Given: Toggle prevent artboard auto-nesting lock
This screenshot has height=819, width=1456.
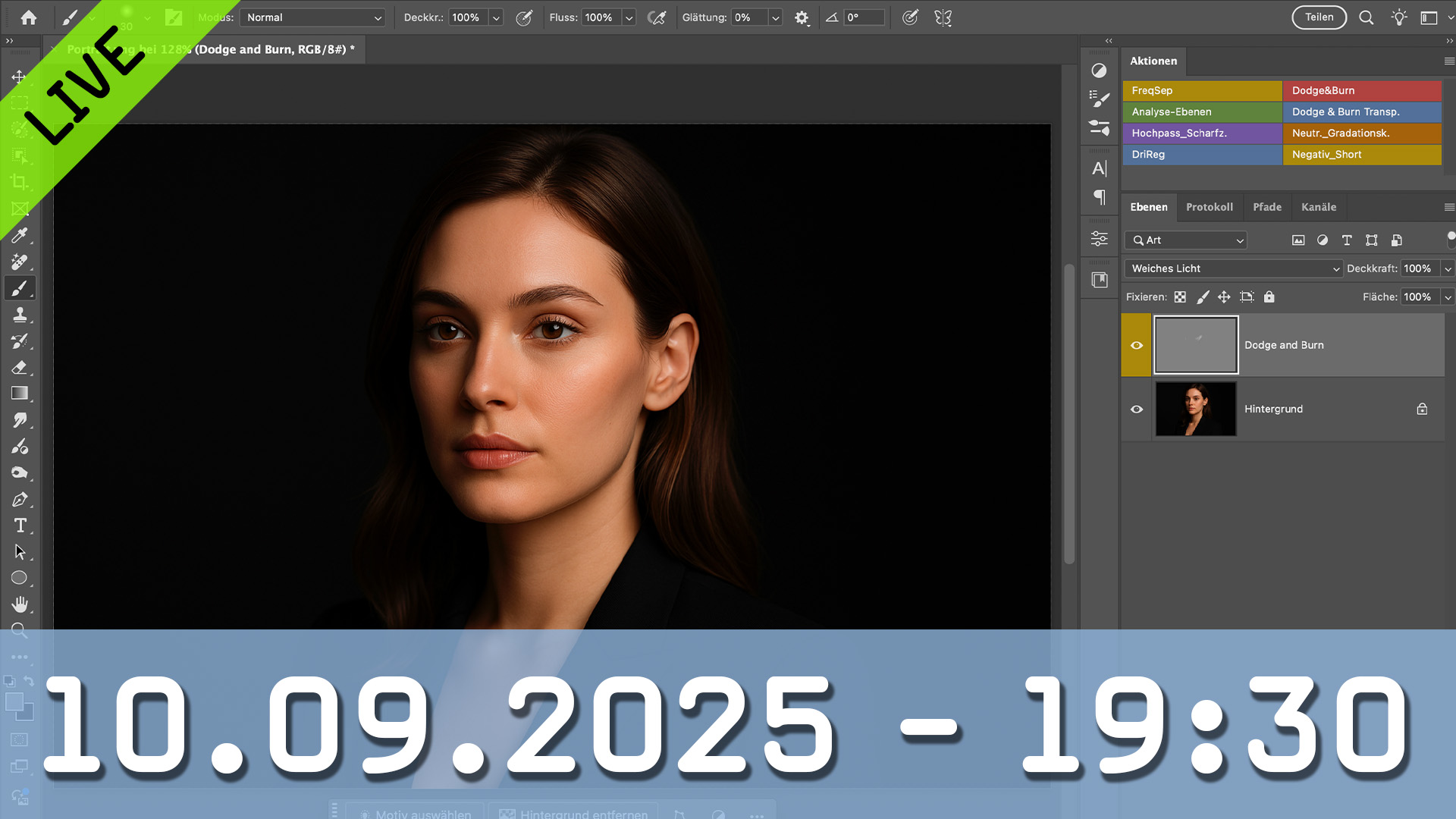Looking at the screenshot, I should click(1247, 297).
